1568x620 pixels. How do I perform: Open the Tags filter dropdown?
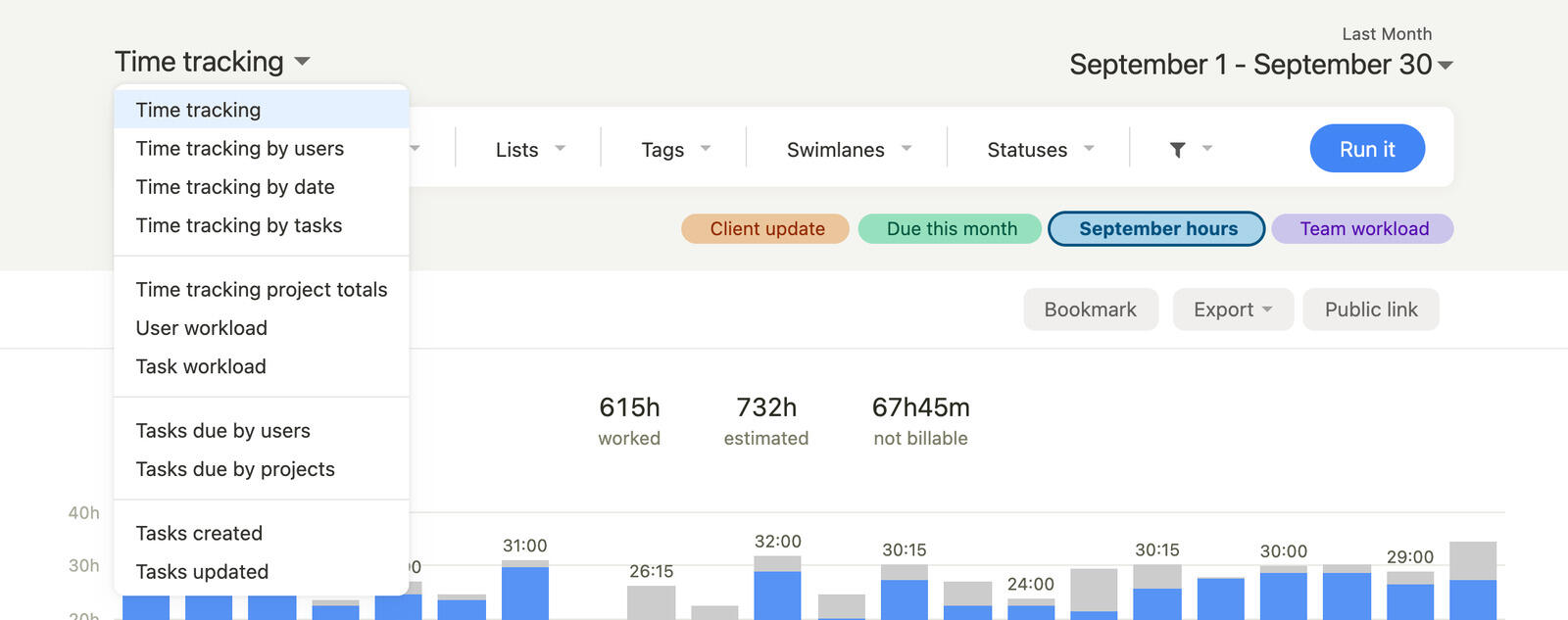coord(676,149)
